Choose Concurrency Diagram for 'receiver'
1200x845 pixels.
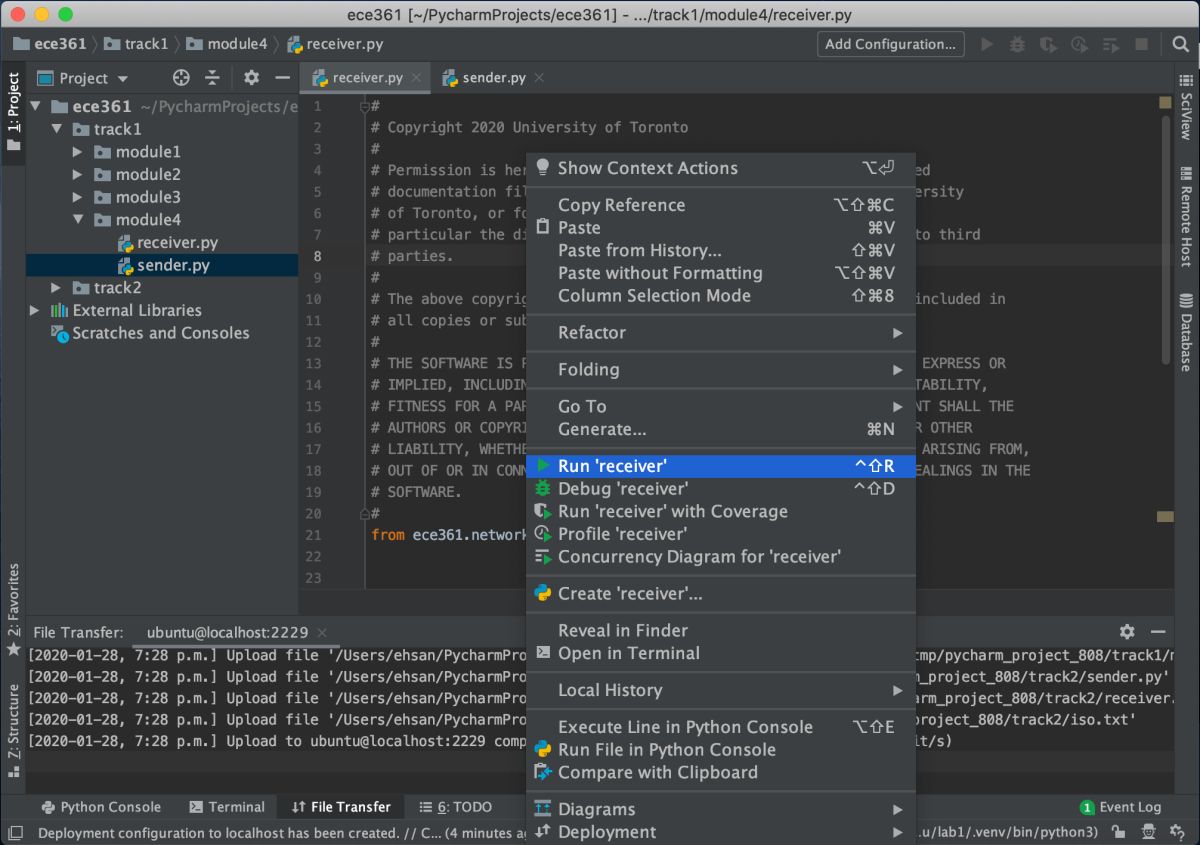click(720, 557)
